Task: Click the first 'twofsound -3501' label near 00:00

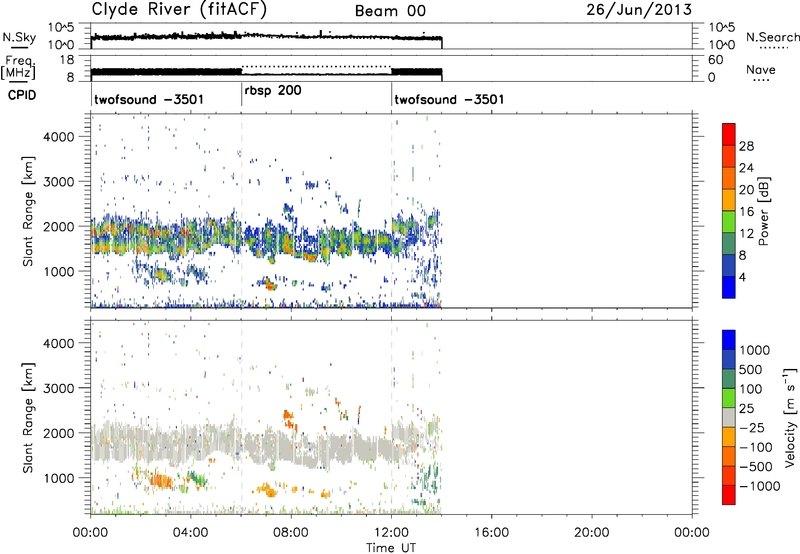Action: [149, 99]
